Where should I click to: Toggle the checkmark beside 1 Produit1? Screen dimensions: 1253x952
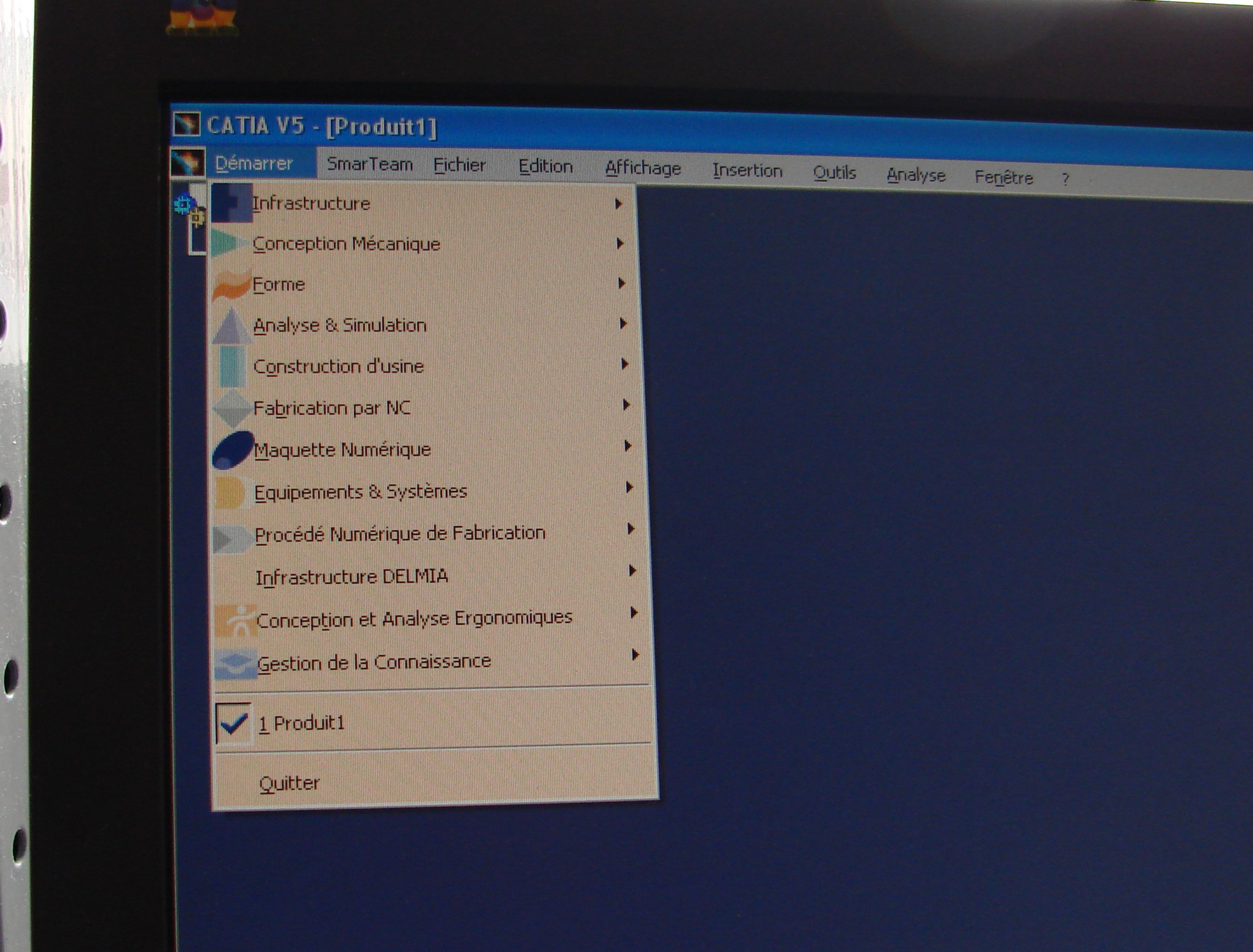coord(233,724)
